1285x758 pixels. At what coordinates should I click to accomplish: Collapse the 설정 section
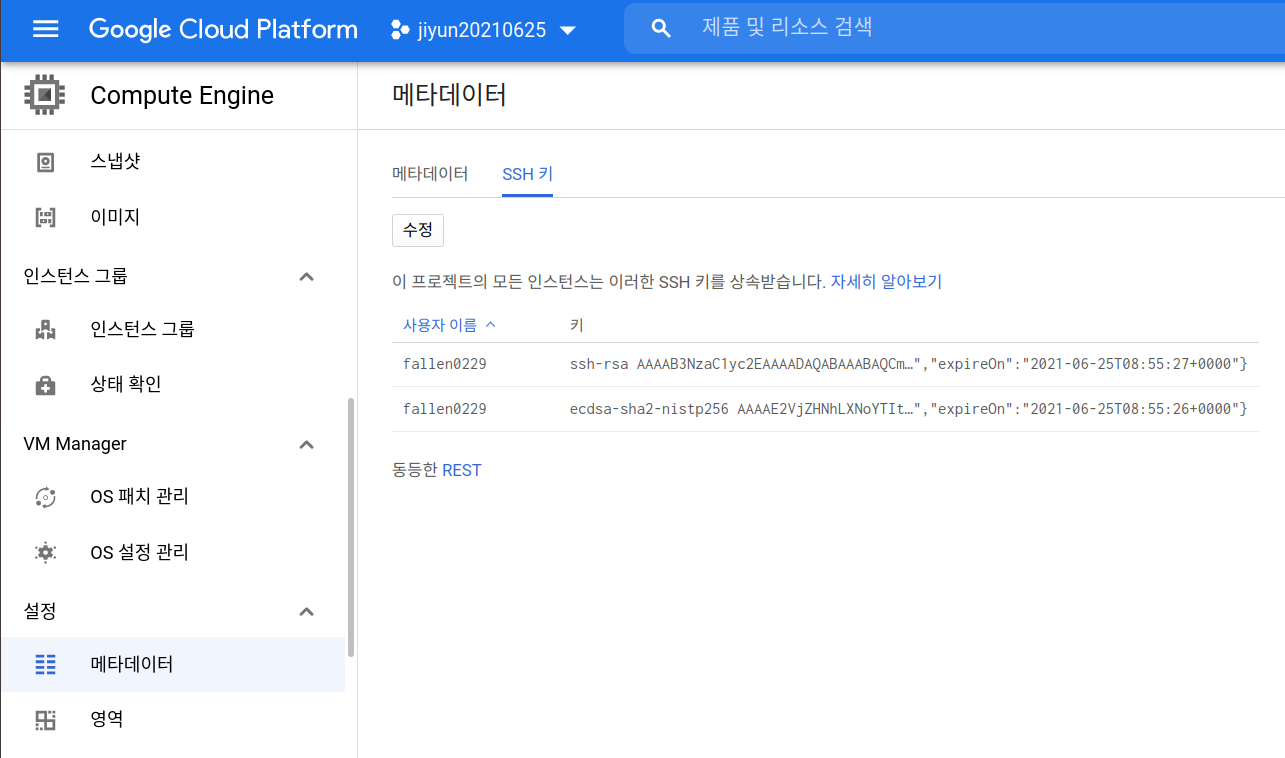[x=307, y=611]
